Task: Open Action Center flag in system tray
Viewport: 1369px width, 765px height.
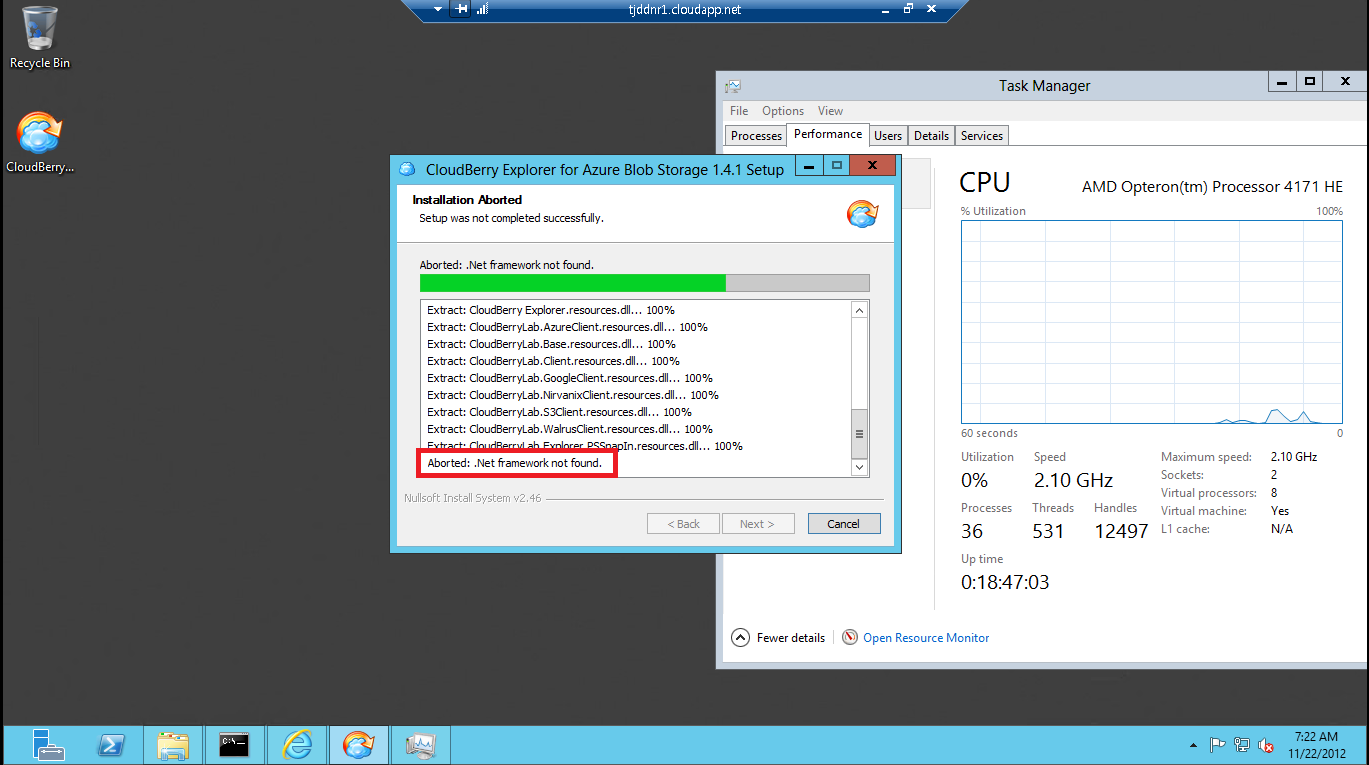Action: (x=1218, y=745)
